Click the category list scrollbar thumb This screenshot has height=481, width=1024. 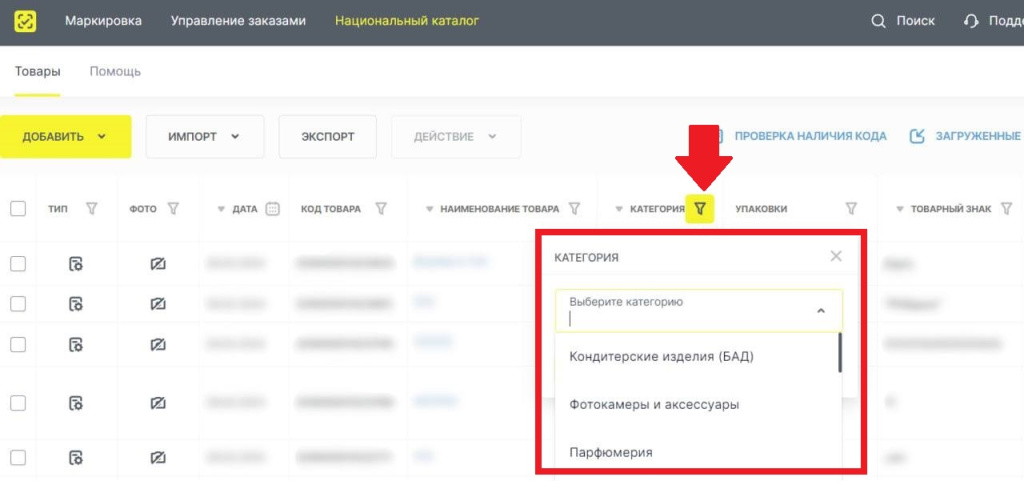(839, 353)
